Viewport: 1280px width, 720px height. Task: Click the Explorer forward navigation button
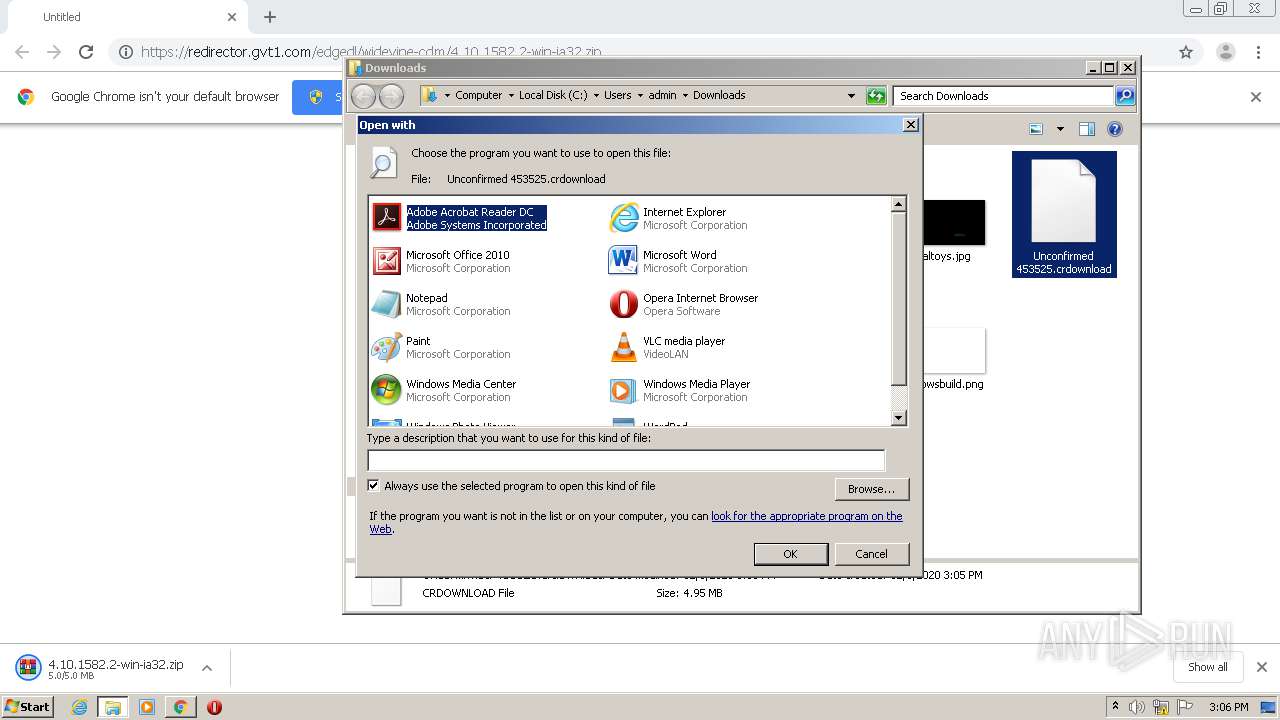[x=391, y=96]
